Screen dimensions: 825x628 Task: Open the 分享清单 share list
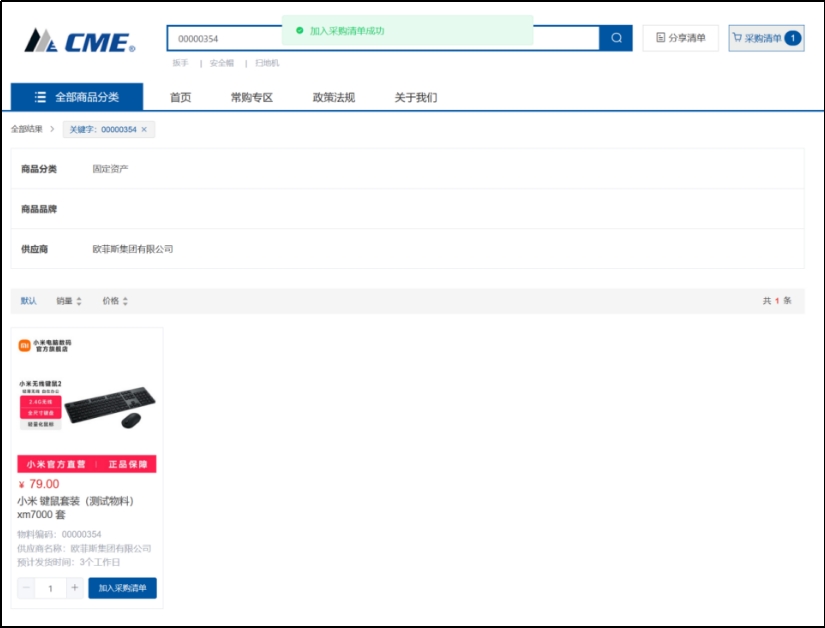point(680,38)
